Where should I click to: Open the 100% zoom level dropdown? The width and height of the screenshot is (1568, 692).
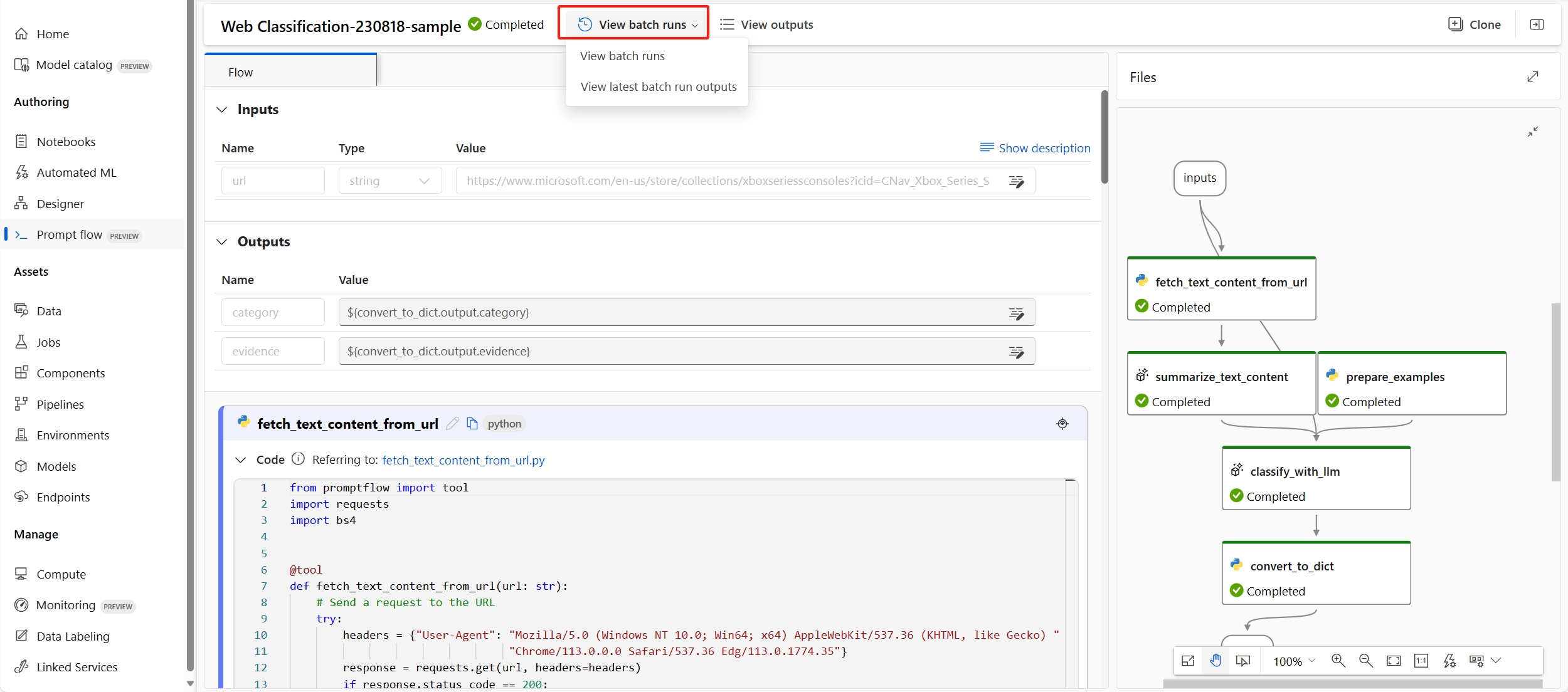[x=1294, y=661]
